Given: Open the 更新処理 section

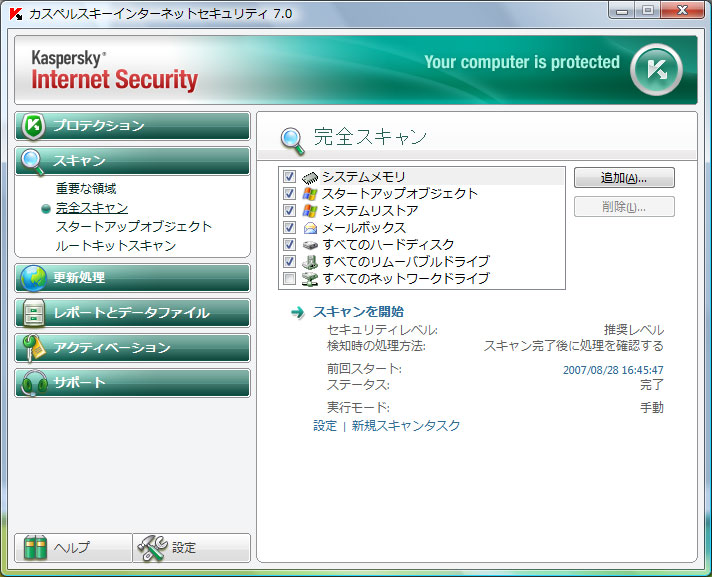Looking at the screenshot, I should 133,278.
